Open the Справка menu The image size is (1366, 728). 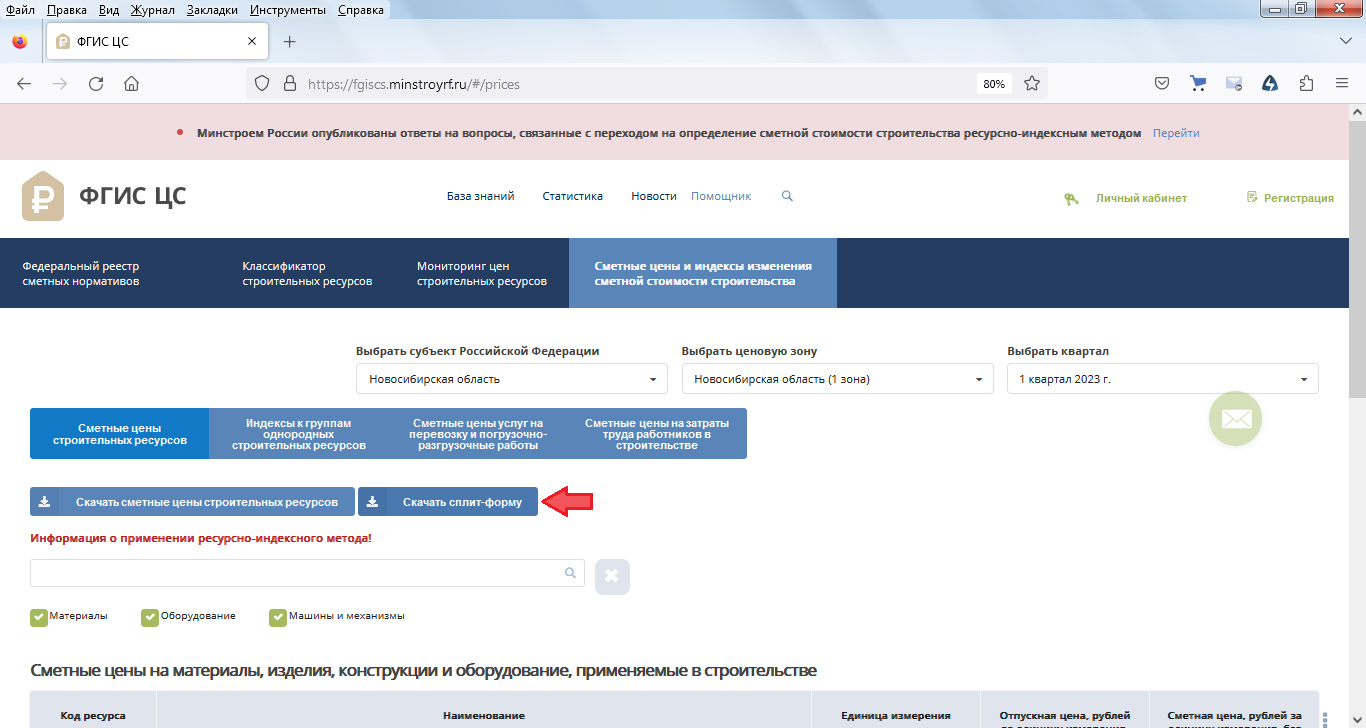360,9
